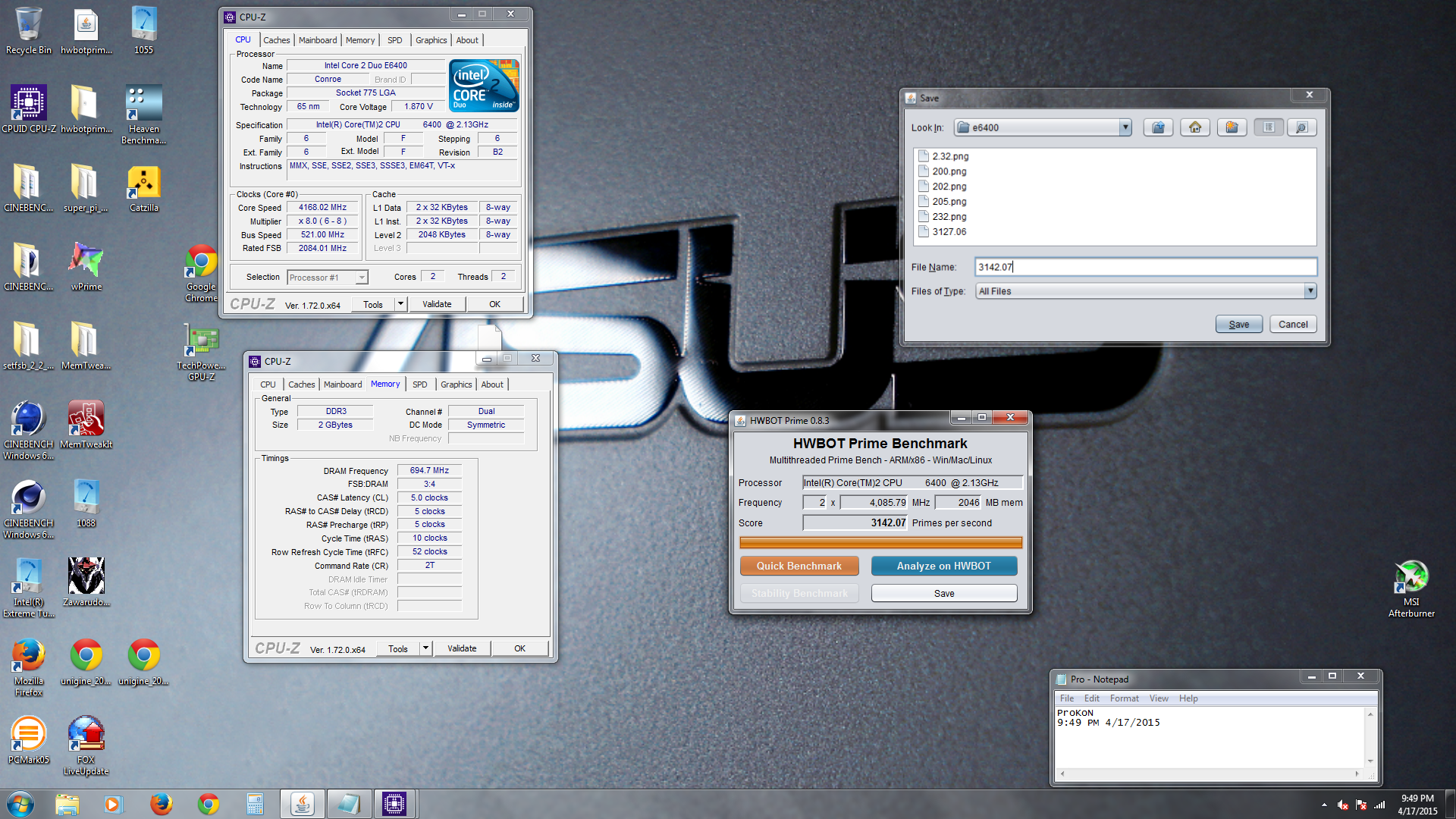Open the Look In folder dropdown
1456x819 pixels.
click(1125, 127)
